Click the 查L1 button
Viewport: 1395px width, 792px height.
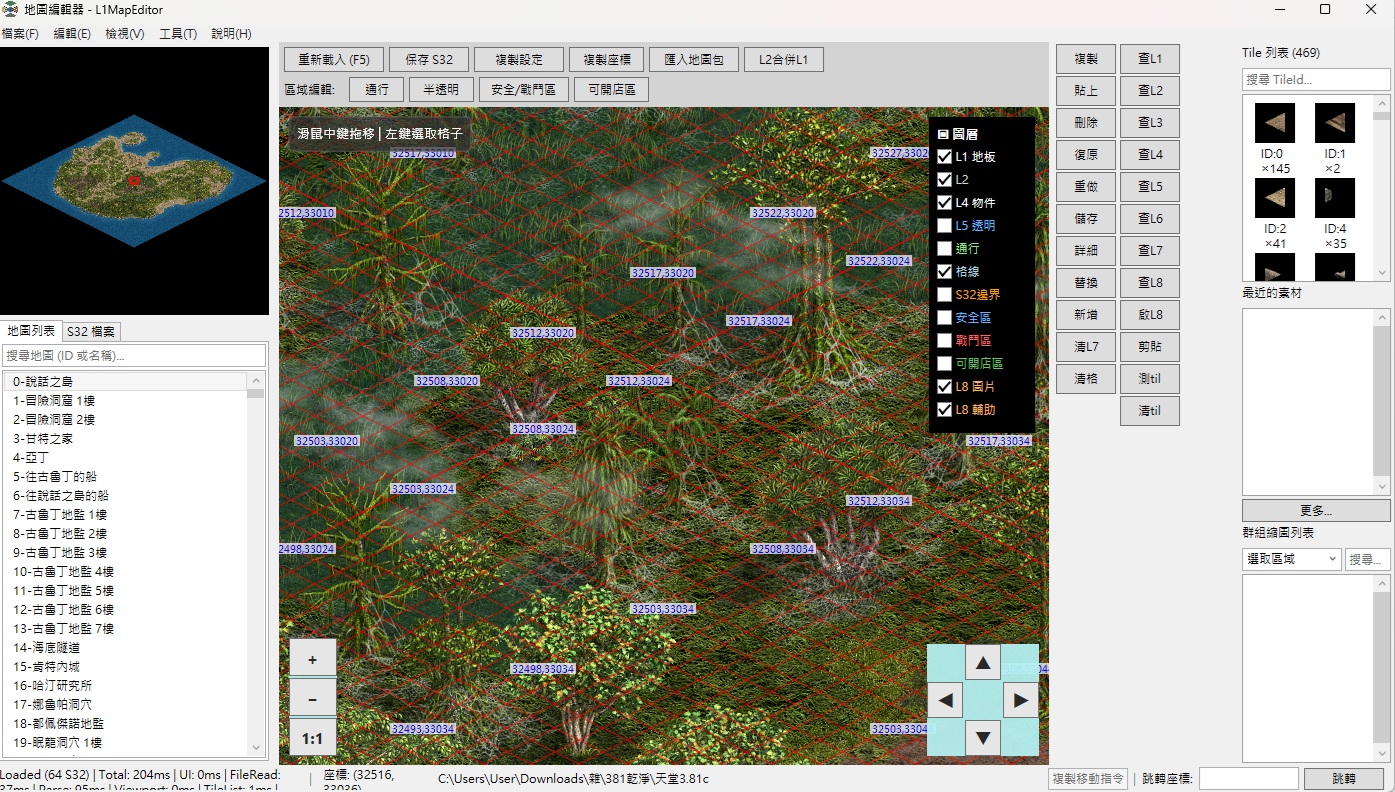click(1150, 59)
